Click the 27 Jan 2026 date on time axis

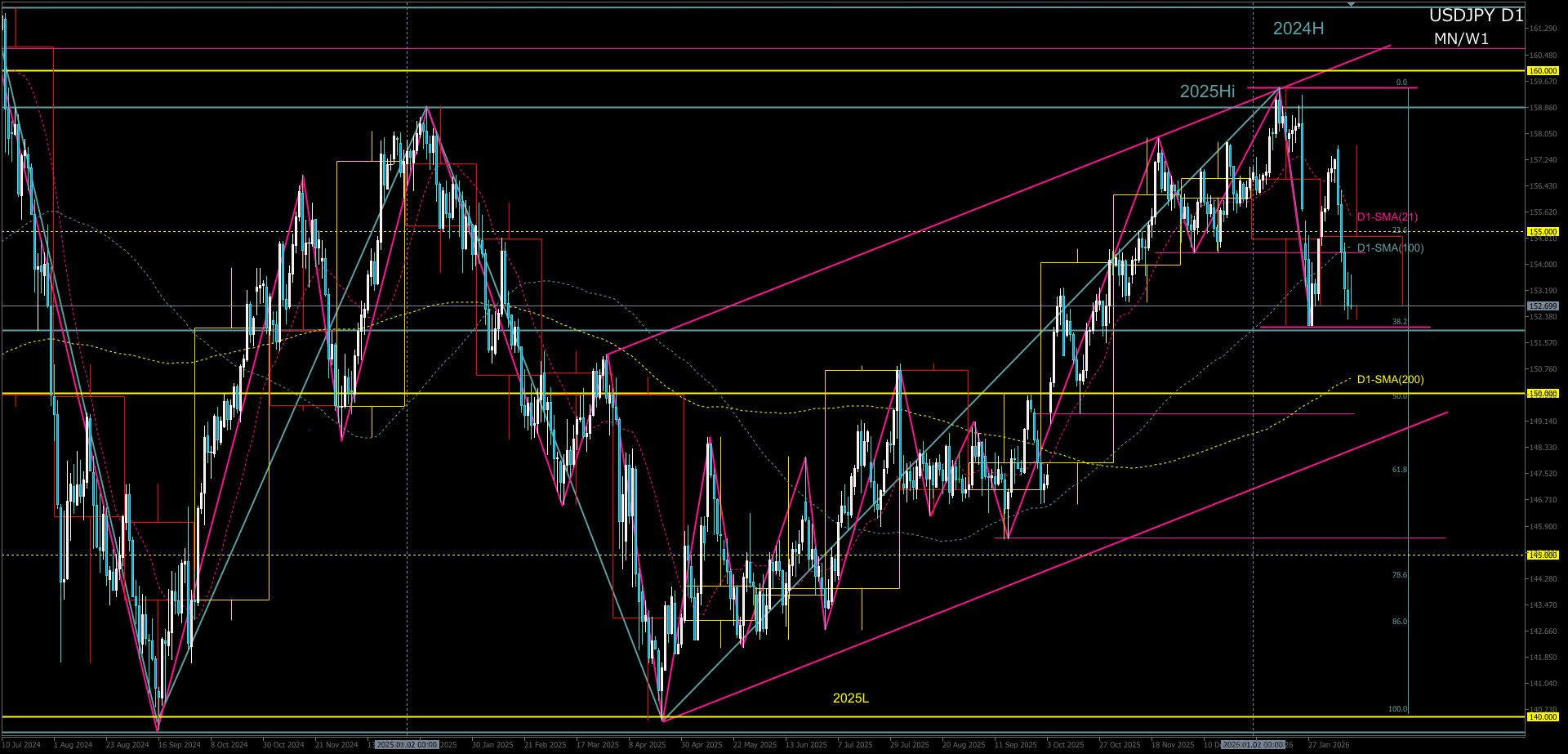click(x=1329, y=745)
